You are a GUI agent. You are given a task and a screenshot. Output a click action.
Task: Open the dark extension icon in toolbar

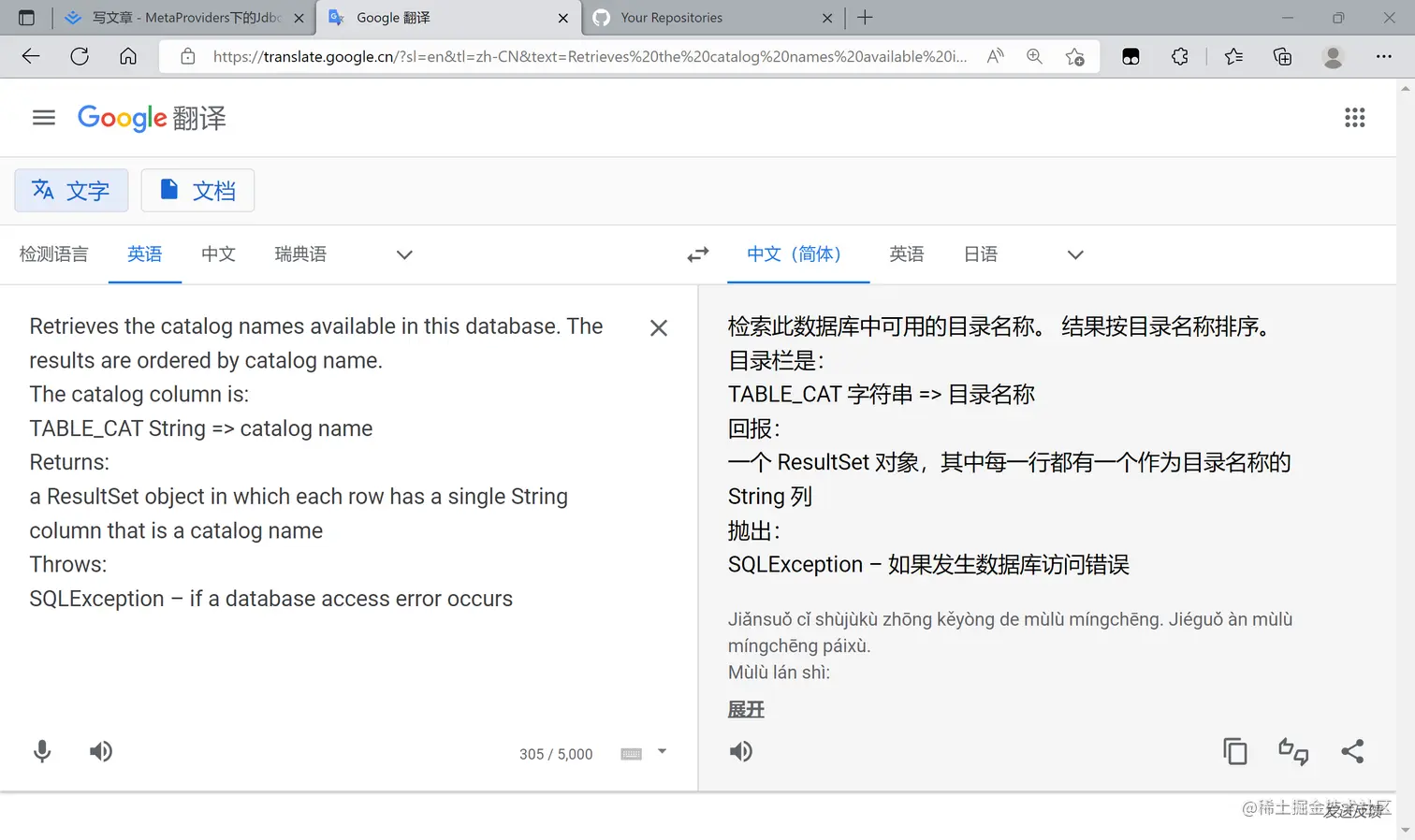click(1131, 56)
